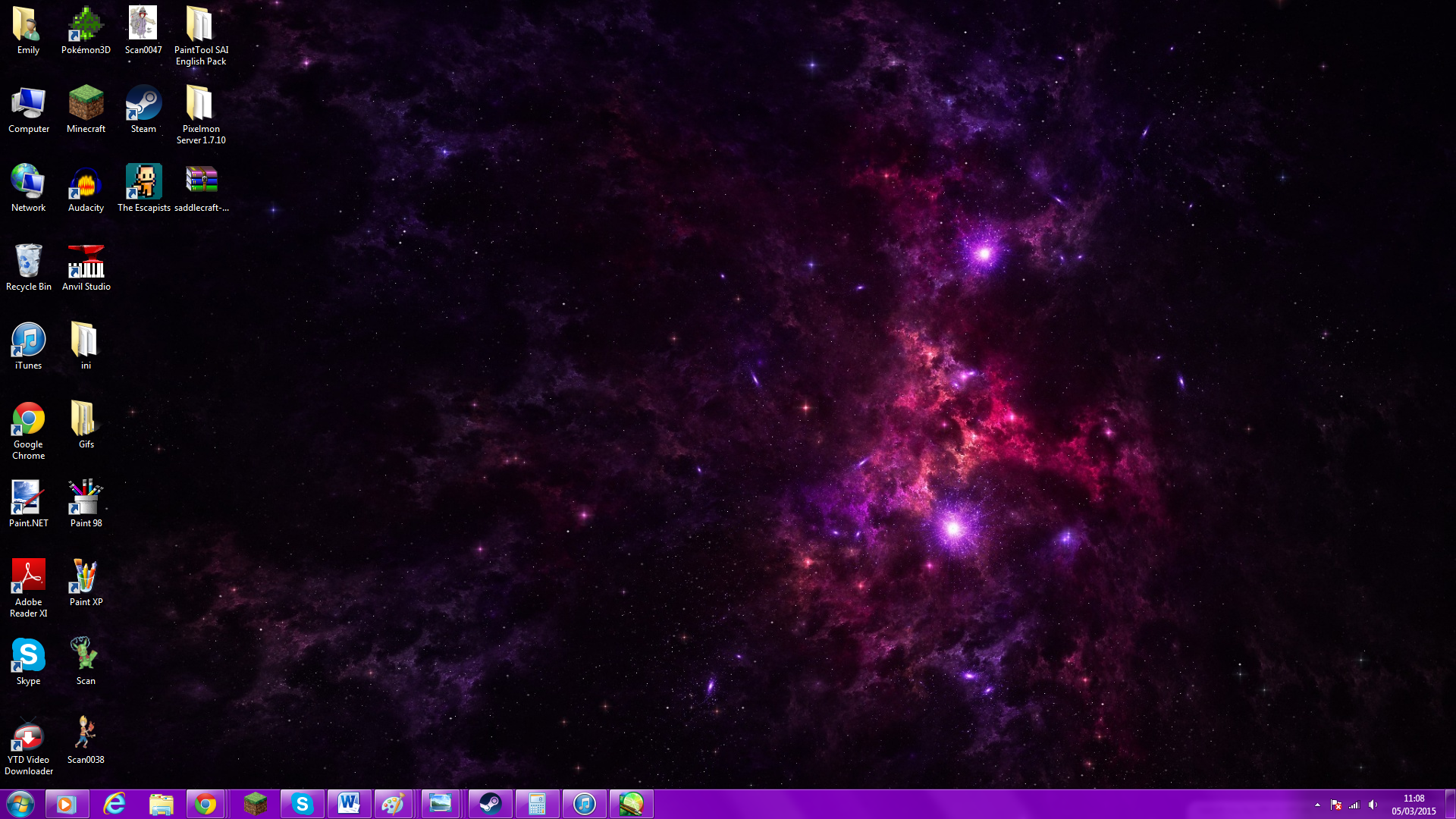Open the photo viewer taskbar icon
The image size is (1456, 819).
[441, 804]
